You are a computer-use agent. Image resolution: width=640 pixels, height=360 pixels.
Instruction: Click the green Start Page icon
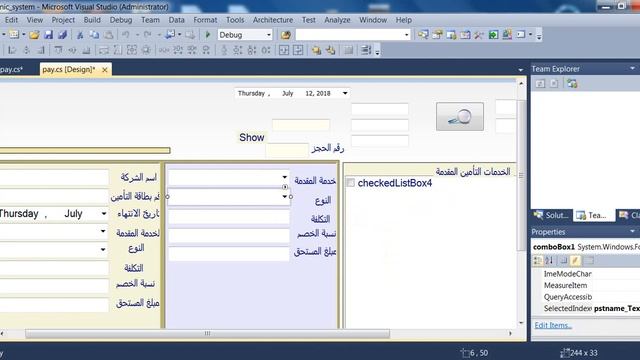tap(493, 35)
